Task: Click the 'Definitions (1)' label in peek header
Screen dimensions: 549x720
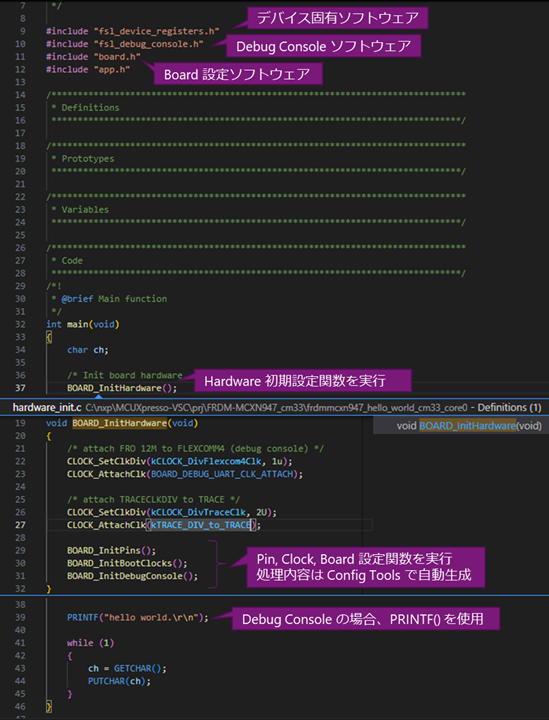Action: 510,408
